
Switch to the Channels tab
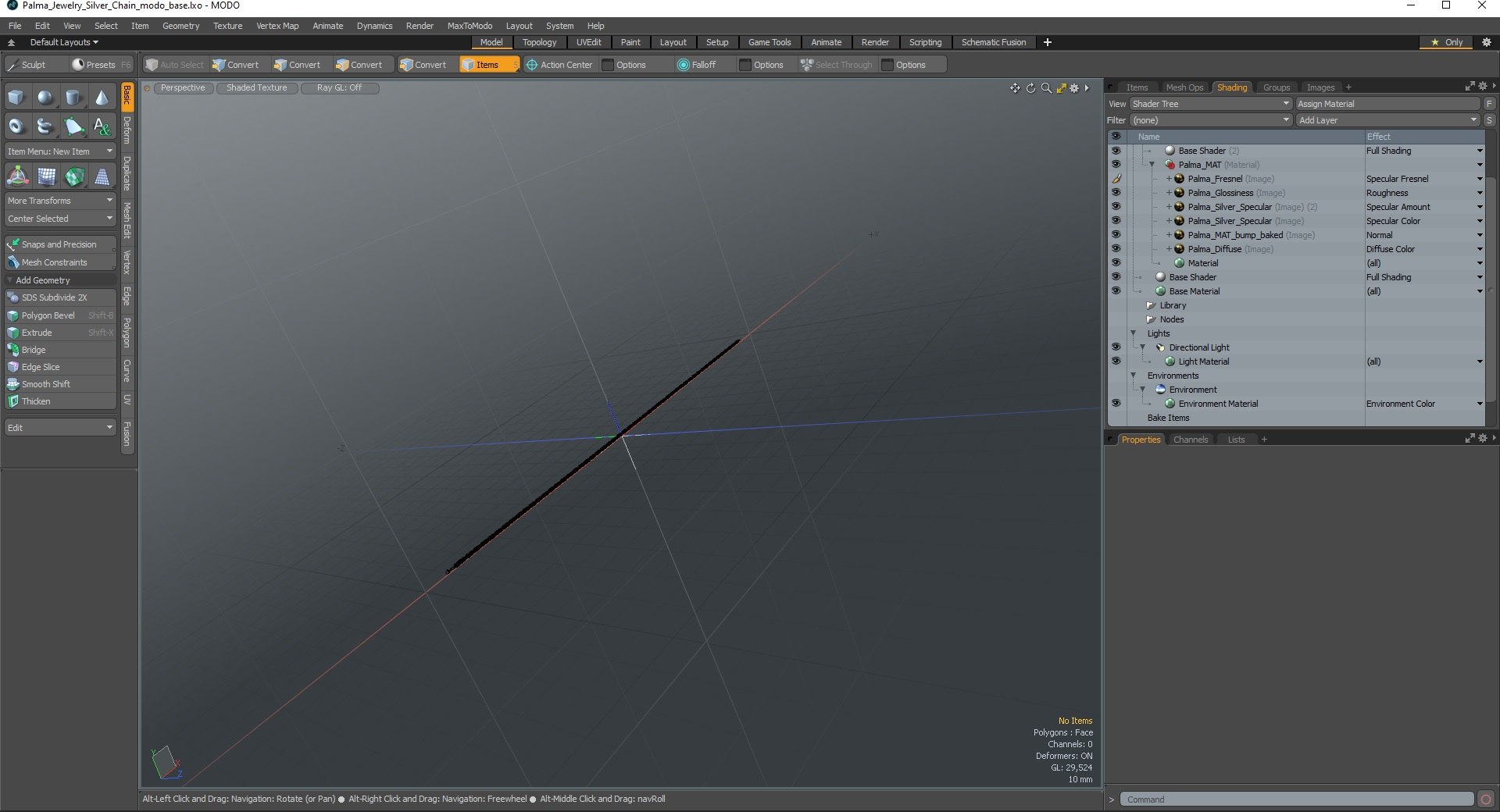click(x=1190, y=440)
